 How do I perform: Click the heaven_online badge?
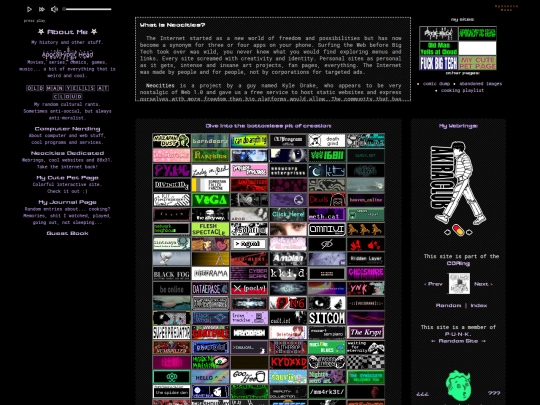click(366, 200)
